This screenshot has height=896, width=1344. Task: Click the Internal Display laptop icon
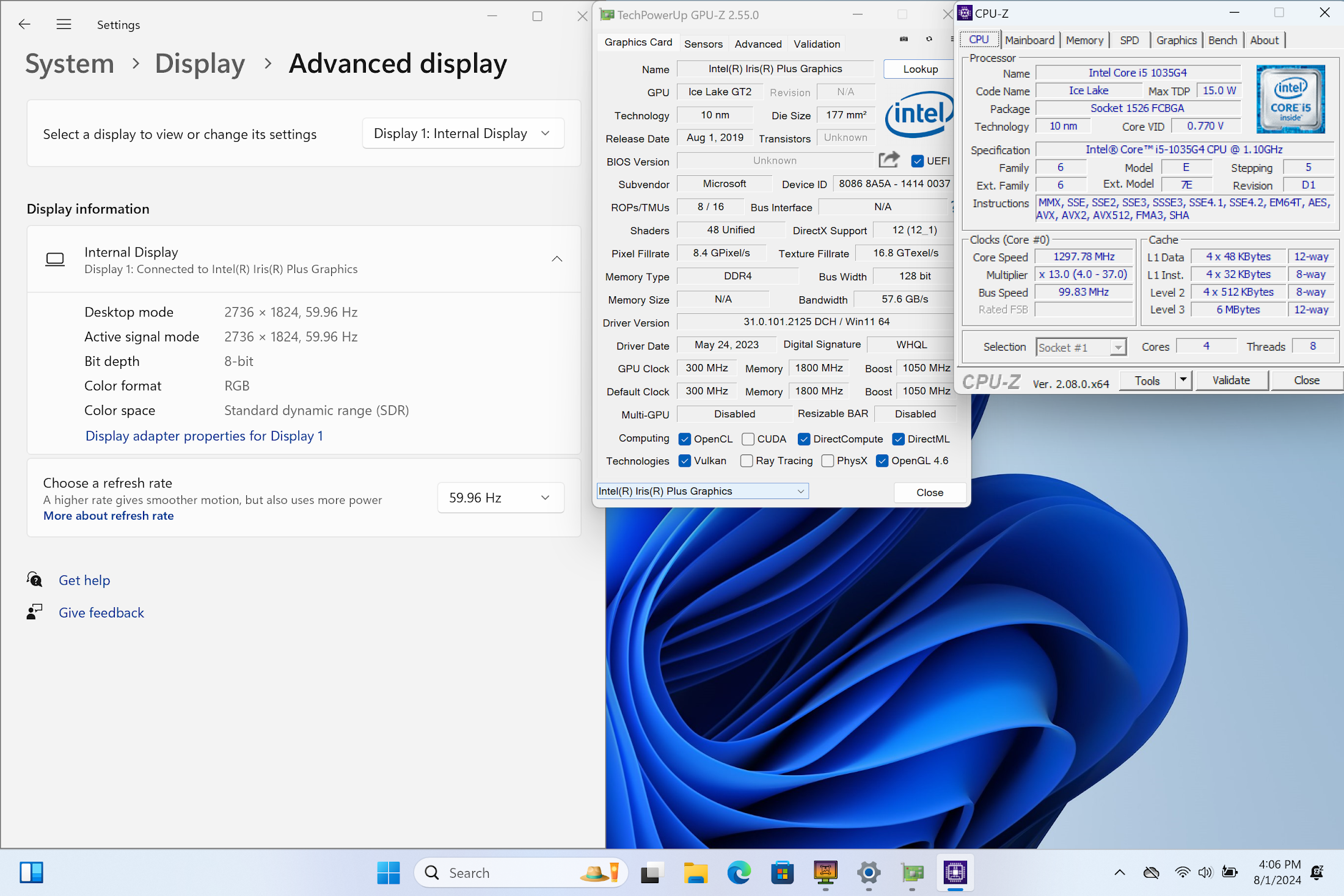(x=55, y=260)
